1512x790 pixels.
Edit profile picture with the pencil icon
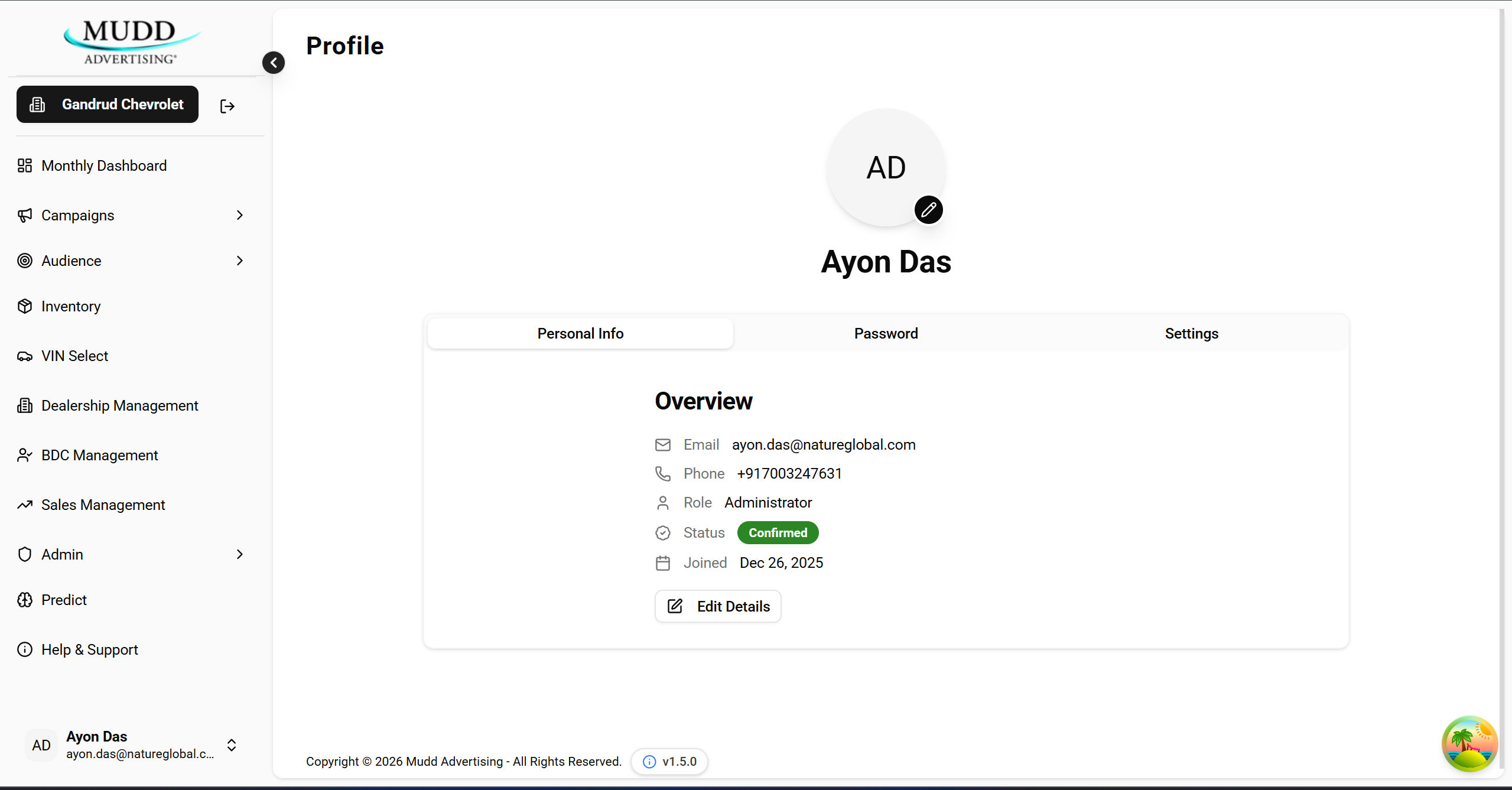click(929, 210)
